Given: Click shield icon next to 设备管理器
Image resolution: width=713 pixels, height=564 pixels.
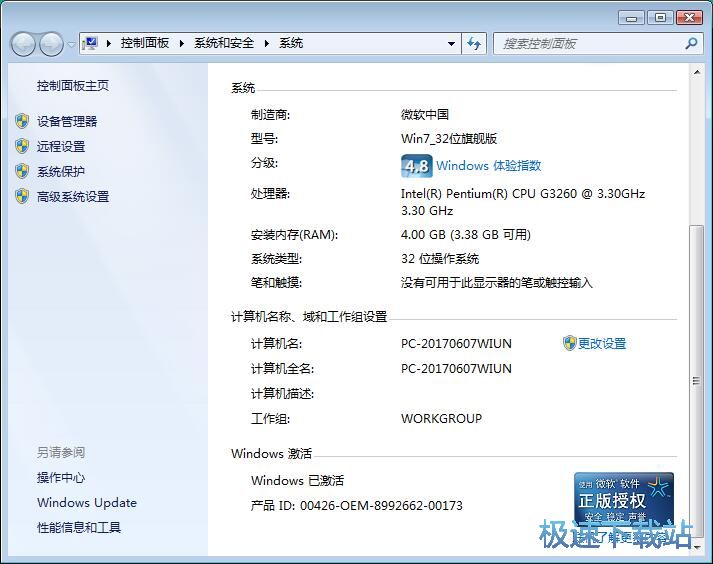Looking at the screenshot, I should [x=22, y=121].
